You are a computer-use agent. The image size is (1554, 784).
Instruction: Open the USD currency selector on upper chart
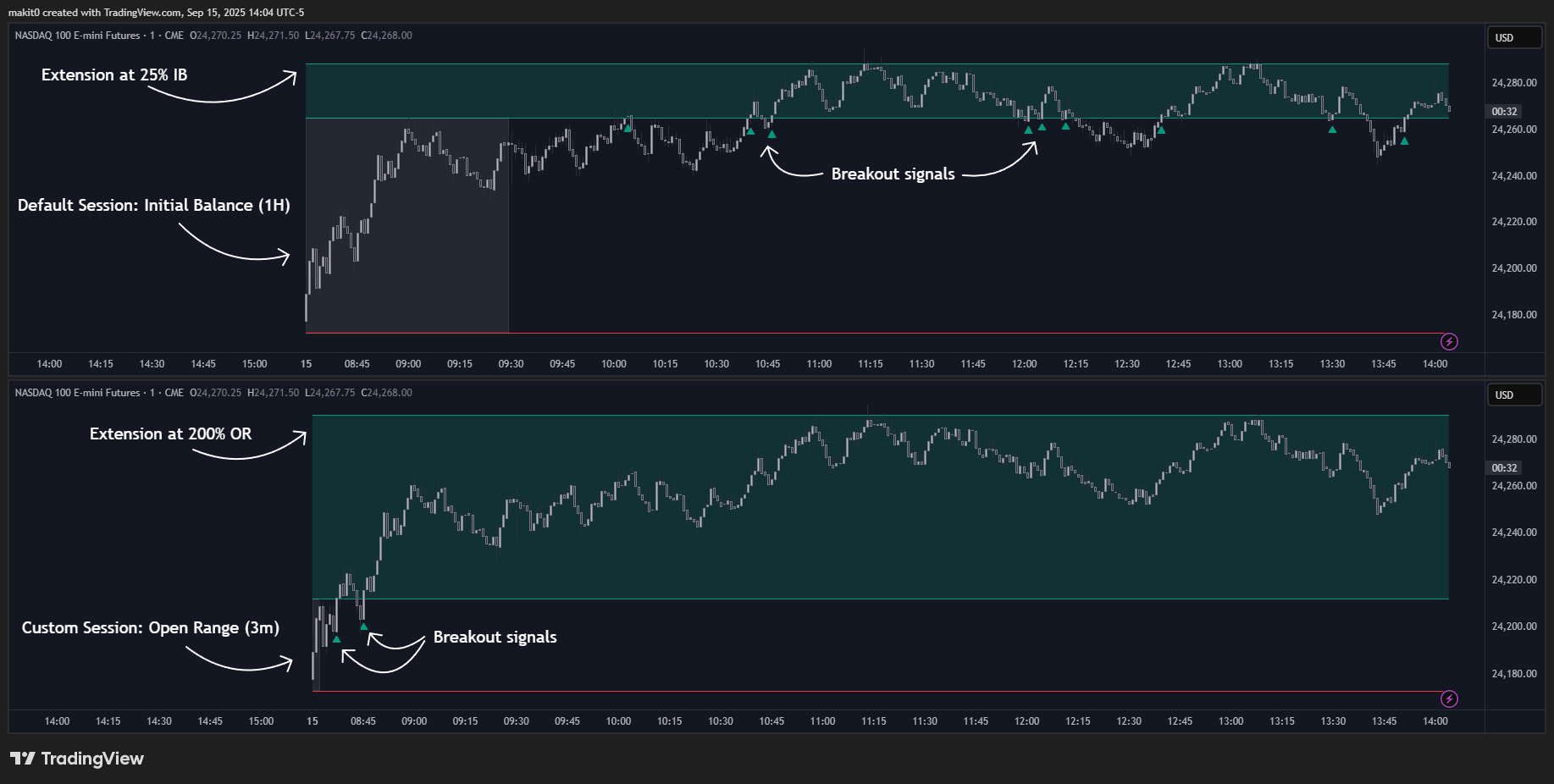click(1514, 37)
